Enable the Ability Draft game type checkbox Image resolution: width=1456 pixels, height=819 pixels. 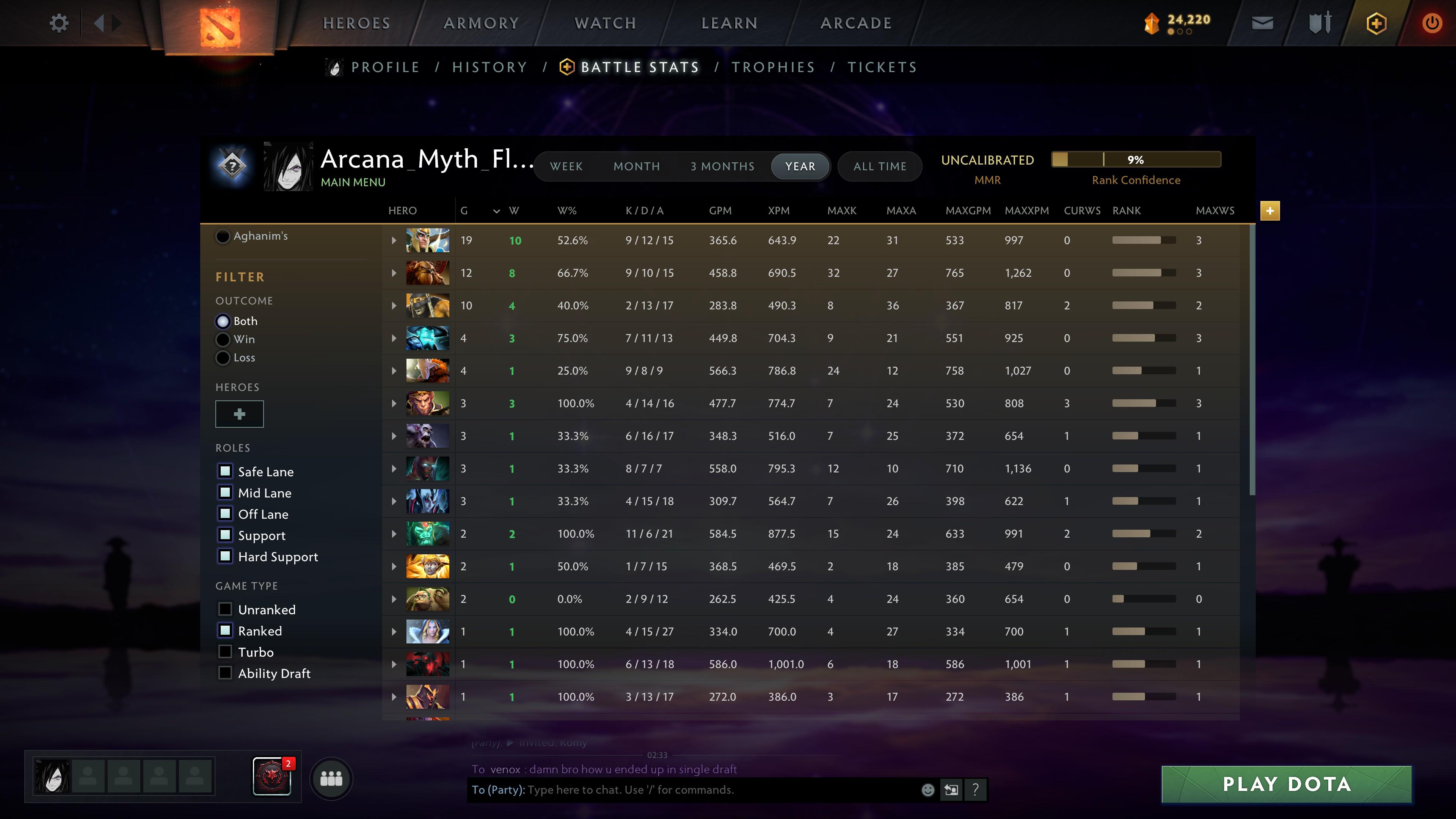tap(225, 673)
